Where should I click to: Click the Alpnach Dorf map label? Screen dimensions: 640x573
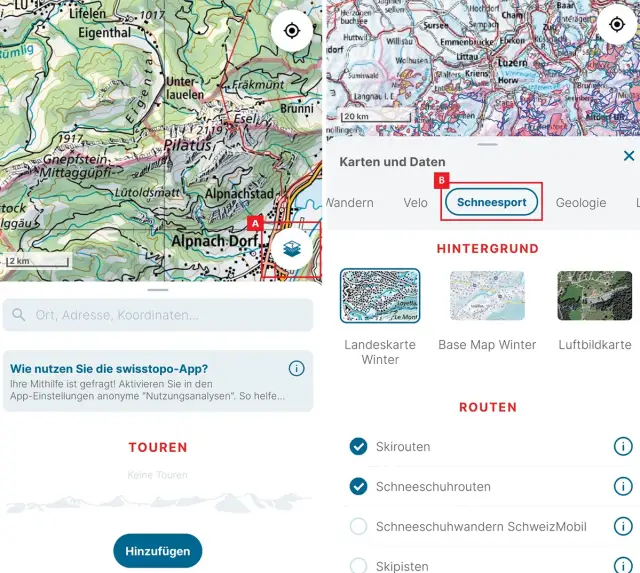(215, 241)
